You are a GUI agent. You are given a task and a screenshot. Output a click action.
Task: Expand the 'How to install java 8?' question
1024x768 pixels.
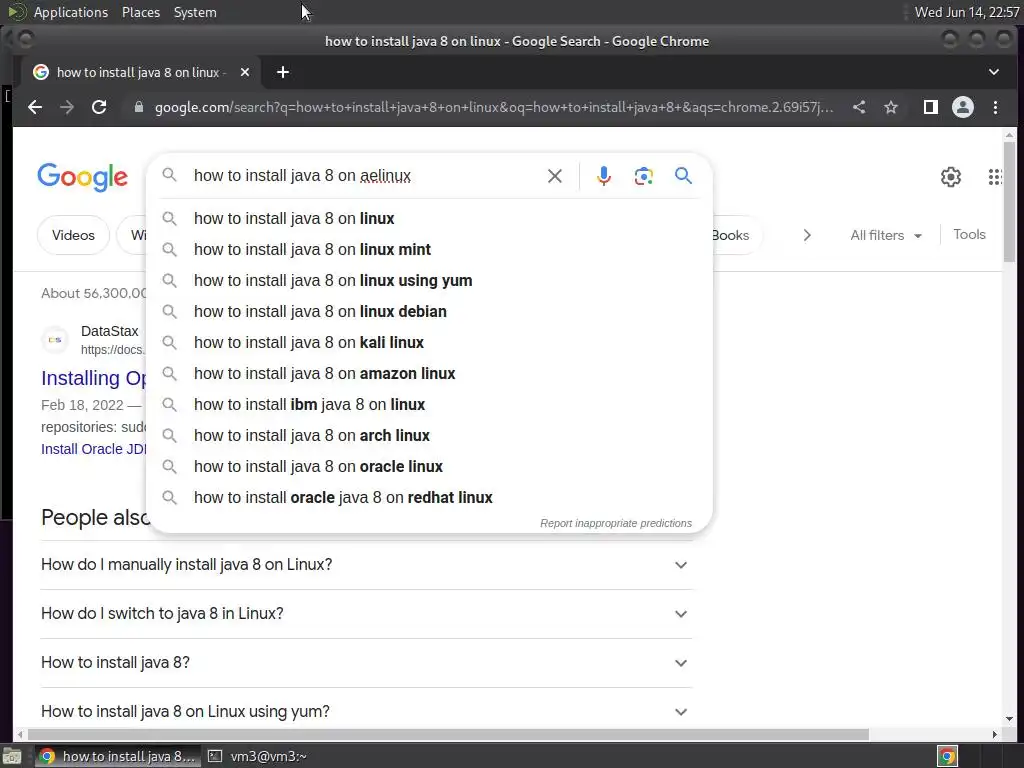366,663
